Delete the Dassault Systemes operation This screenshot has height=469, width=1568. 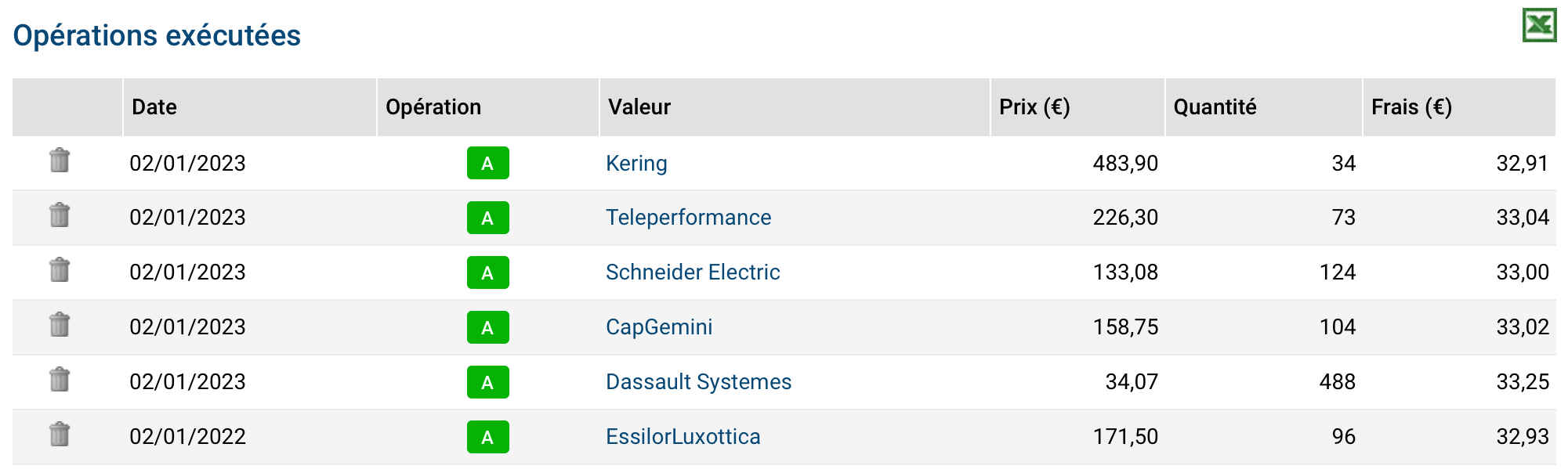coord(60,380)
